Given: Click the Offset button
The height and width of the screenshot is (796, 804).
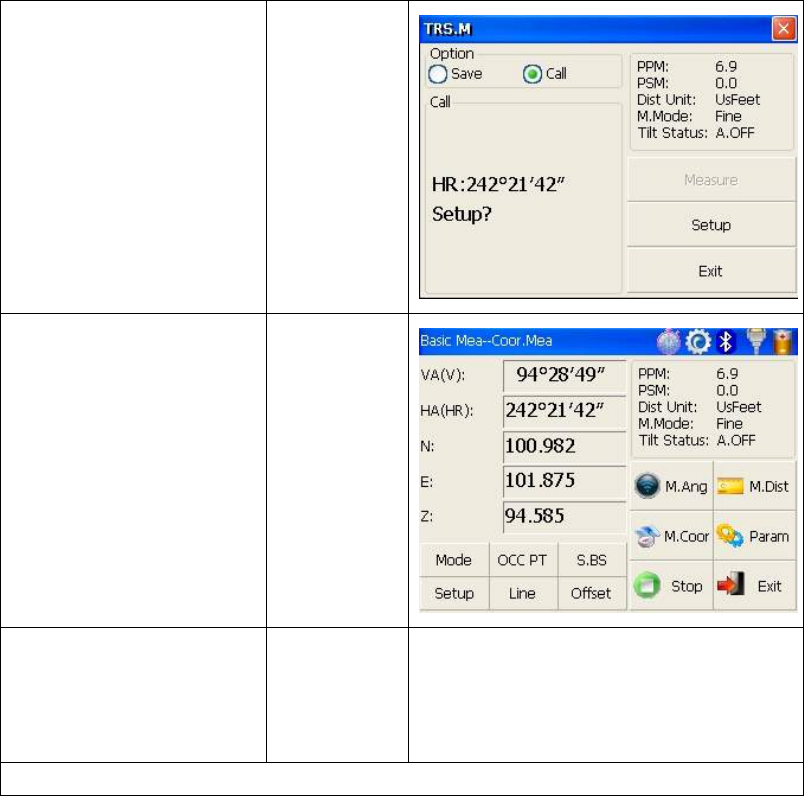Looking at the screenshot, I should click(592, 593).
